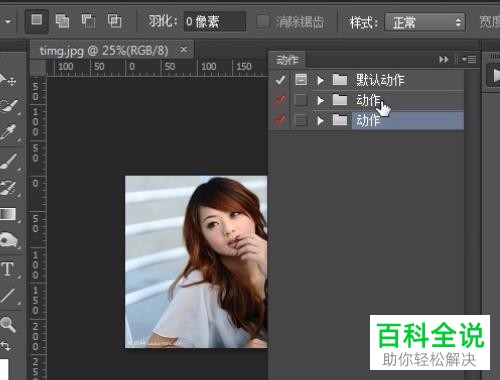The height and width of the screenshot is (380, 500).
Task: Select the Line tool
Action: pos(8,296)
